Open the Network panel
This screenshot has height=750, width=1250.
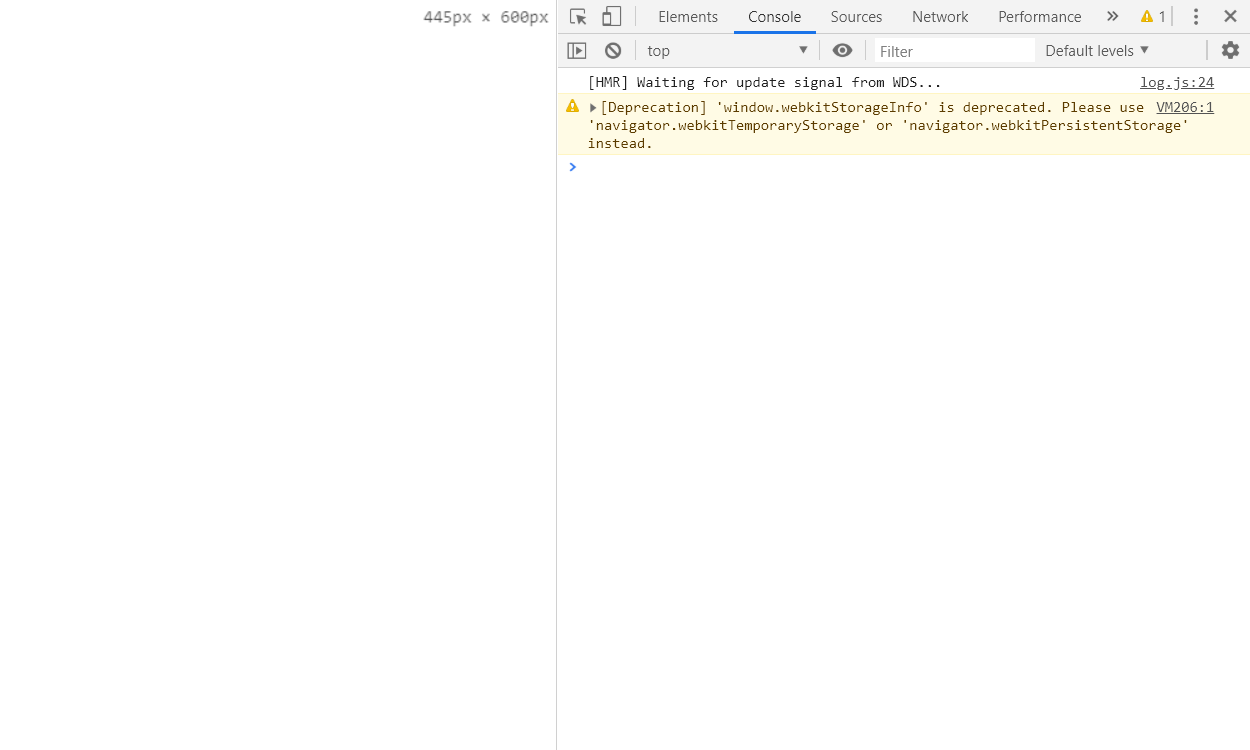point(940,16)
